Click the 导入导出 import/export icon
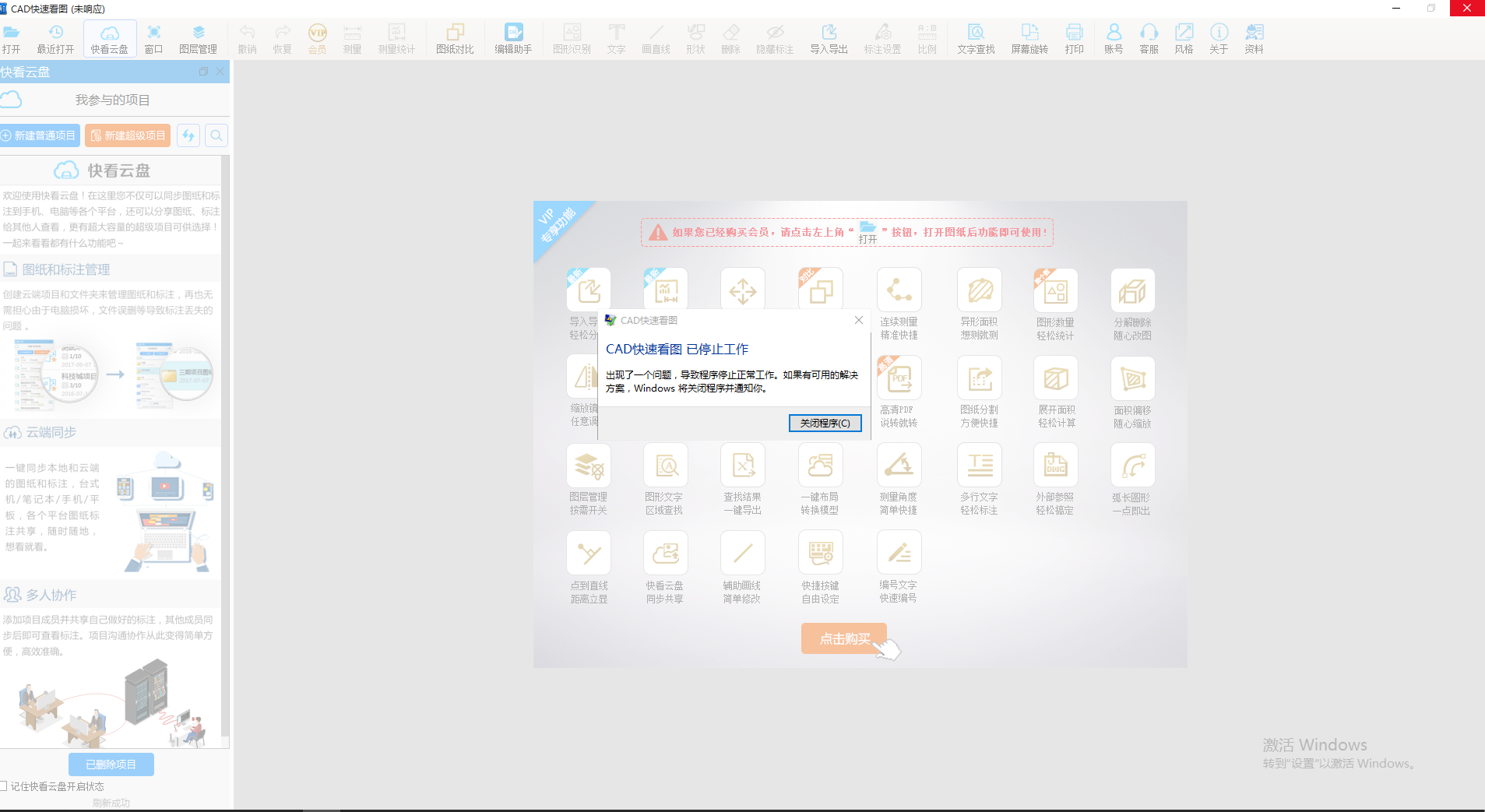1485x812 pixels. point(829,38)
